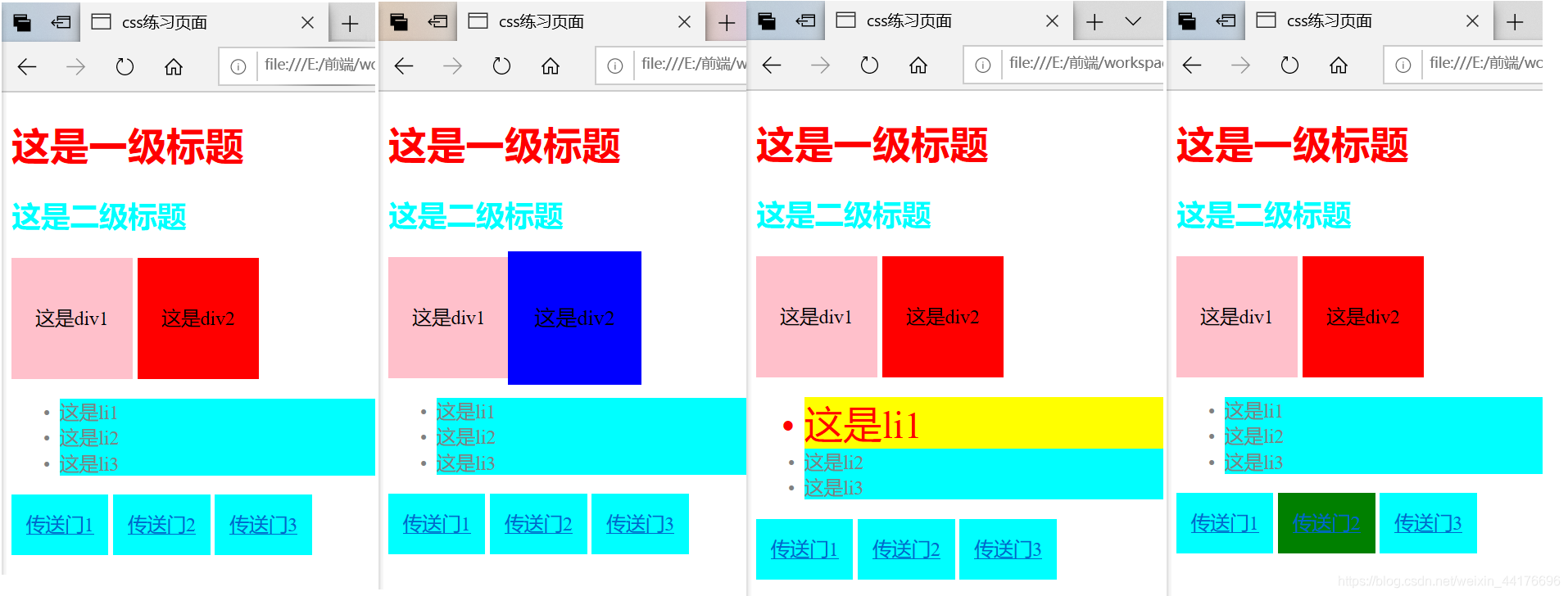Show site info in the yellow li1 window

pos(982,65)
